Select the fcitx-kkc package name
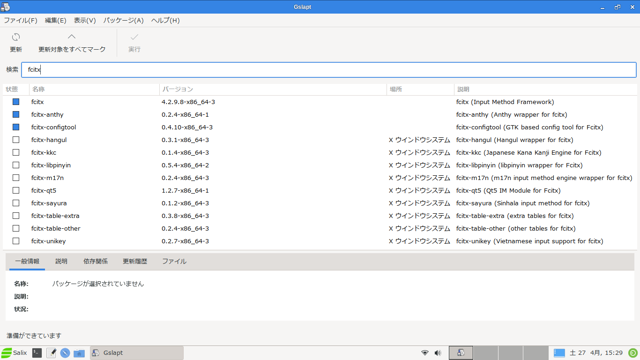The width and height of the screenshot is (640, 360). pos(44,152)
